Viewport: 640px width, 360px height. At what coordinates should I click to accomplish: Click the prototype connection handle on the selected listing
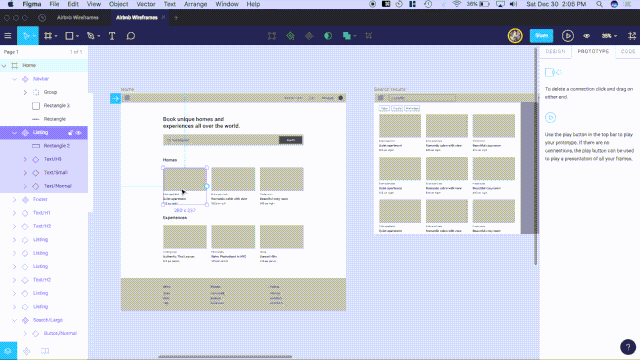click(207, 186)
